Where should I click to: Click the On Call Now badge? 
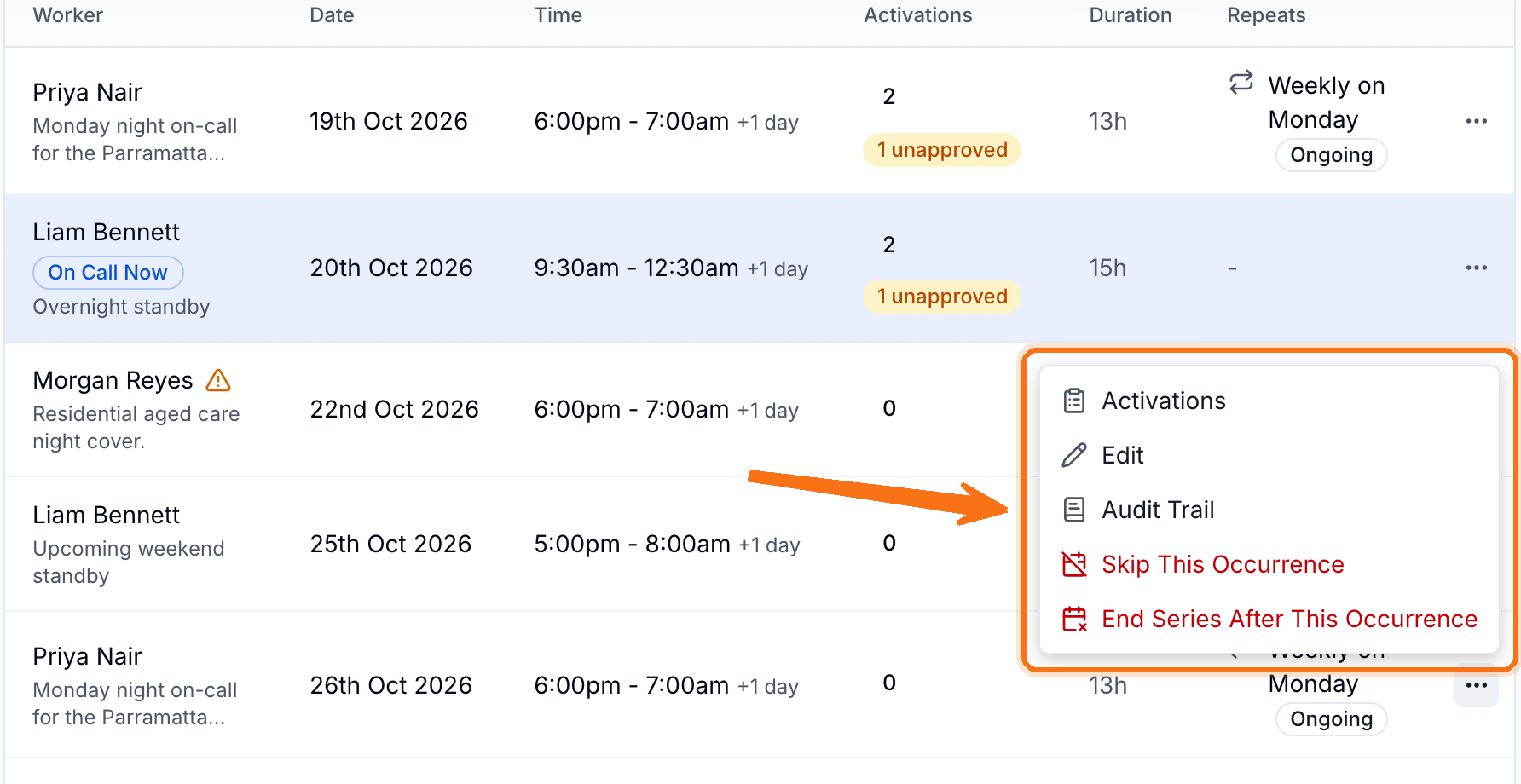pyautogui.click(x=108, y=273)
